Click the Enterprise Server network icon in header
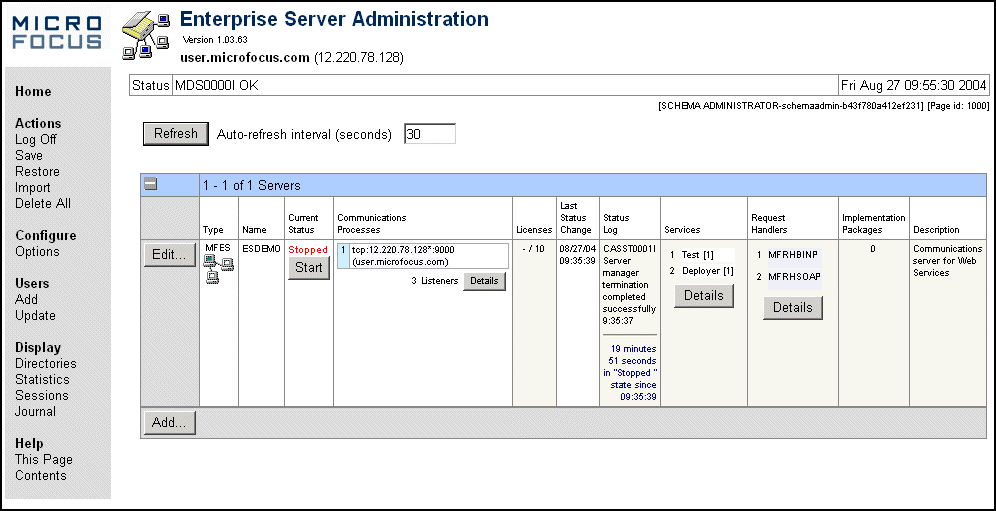Viewport: 996px width, 511px height. pos(144,39)
